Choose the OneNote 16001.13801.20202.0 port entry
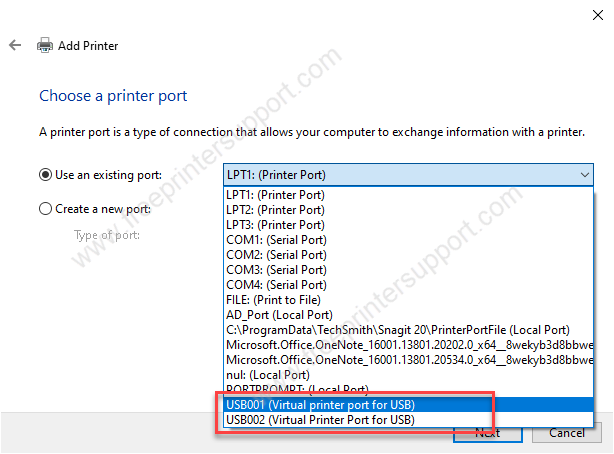Image resolution: width=614 pixels, height=454 pixels. pos(408,345)
